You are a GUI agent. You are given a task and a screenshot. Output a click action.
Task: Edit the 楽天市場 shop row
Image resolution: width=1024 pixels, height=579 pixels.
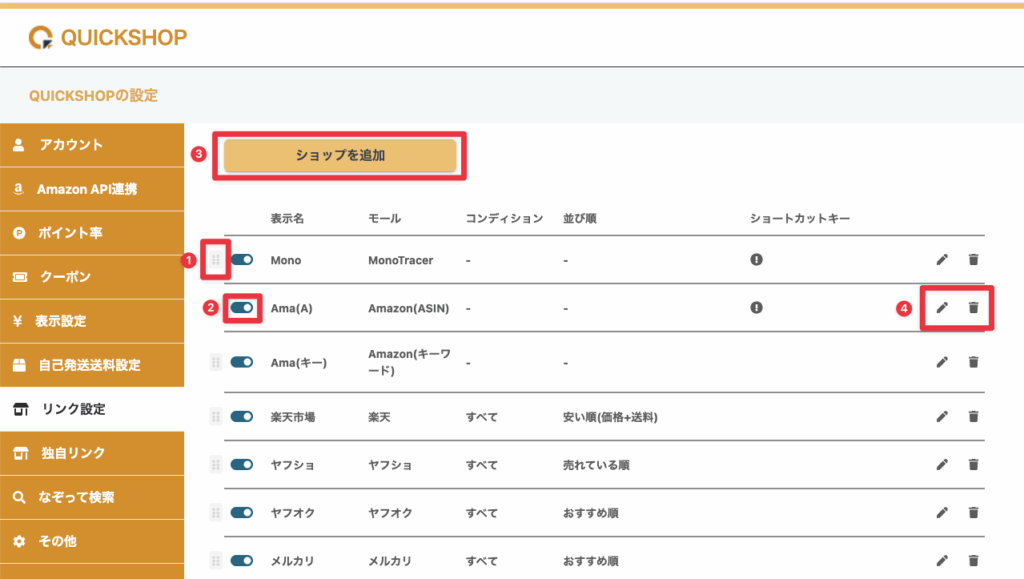[941, 417]
